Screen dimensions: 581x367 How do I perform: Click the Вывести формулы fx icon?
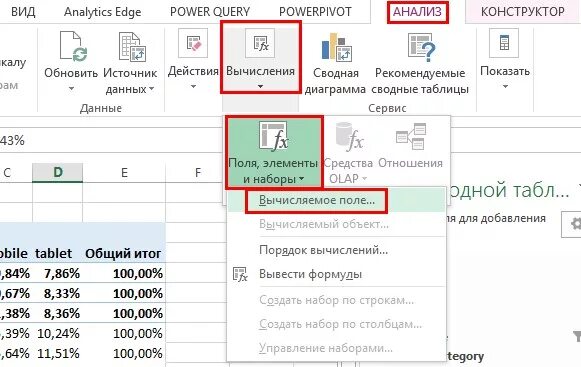240,275
